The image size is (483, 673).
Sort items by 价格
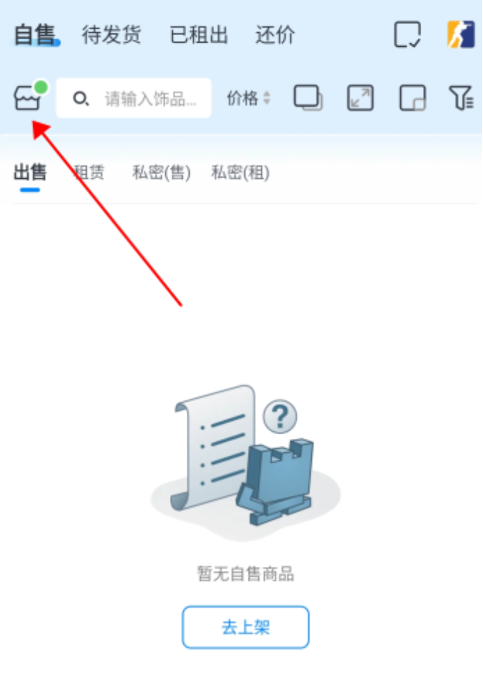tap(243, 98)
